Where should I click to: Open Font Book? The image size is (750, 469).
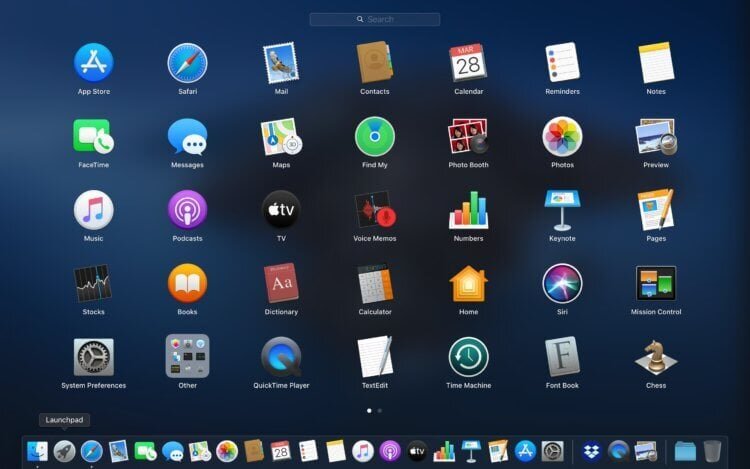pos(562,357)
